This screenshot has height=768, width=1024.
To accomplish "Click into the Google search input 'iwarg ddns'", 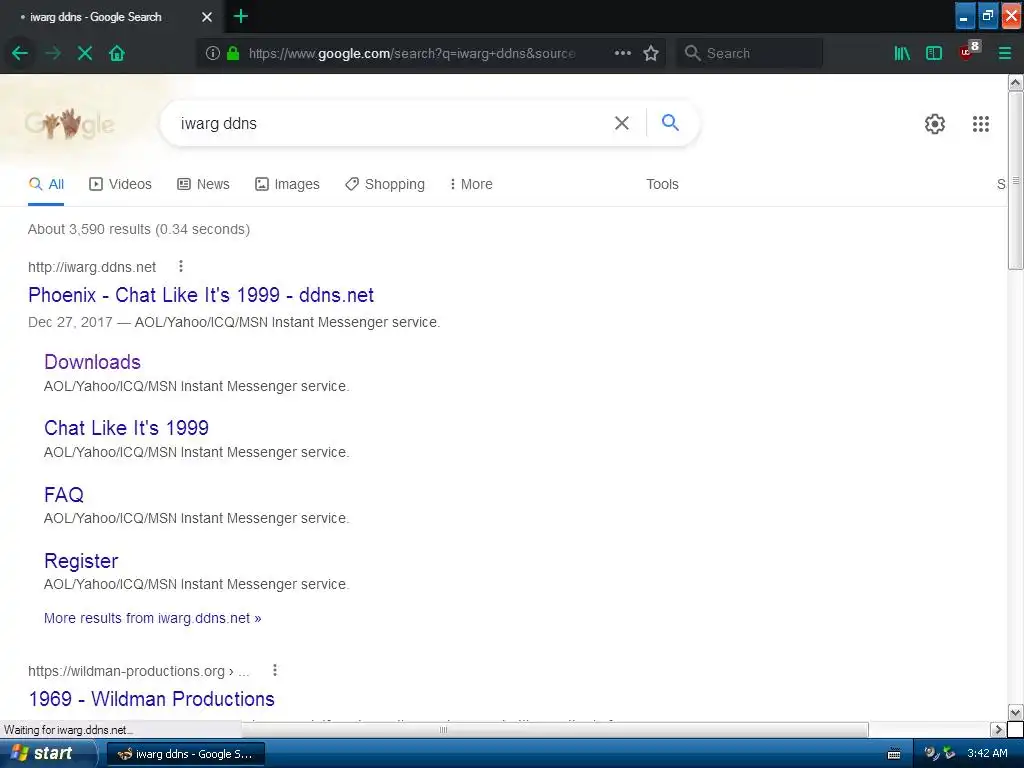I will pyautogui.click(x=392, y=123).
